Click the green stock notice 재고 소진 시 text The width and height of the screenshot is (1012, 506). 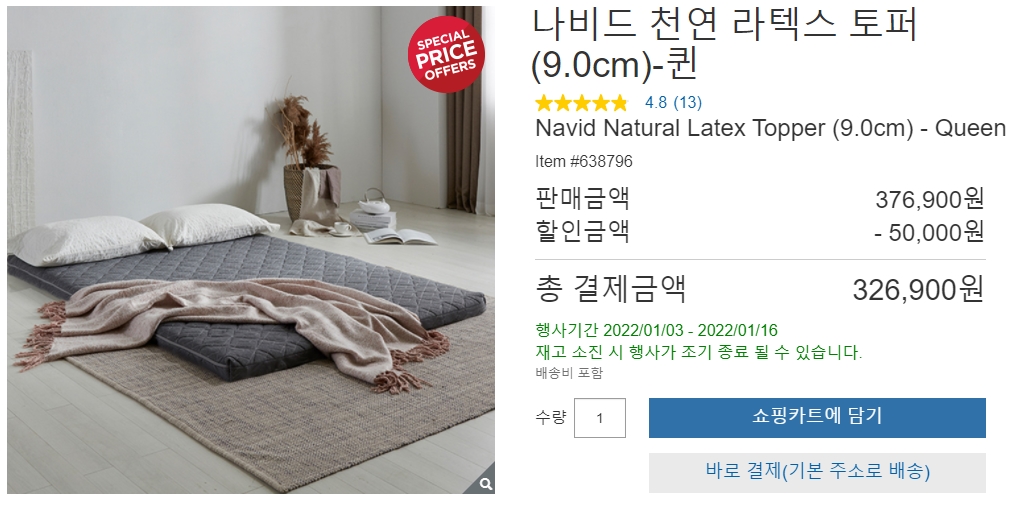tap(698, 352)
